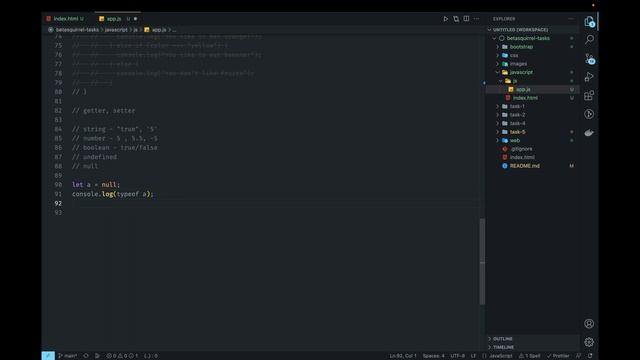Open the .gitignore file

[533, 149]
